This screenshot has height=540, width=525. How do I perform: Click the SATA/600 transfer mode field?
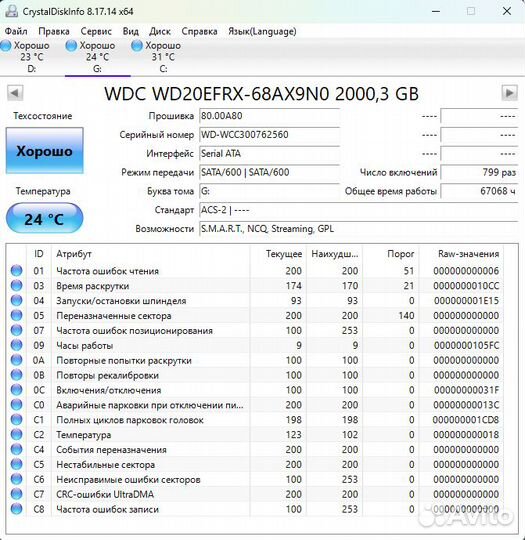click(269, 172)
